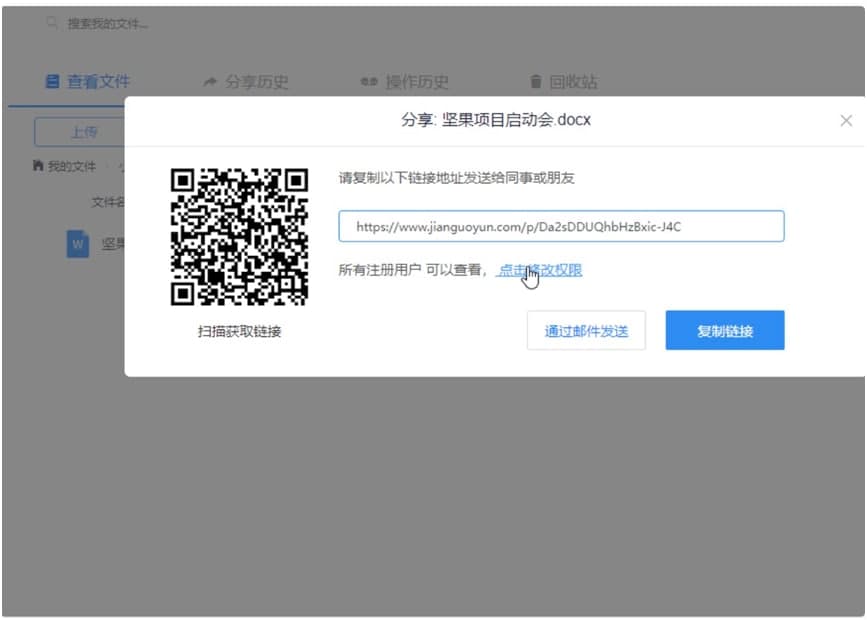Click 我的文件 breadcrumb
The image size is (867, 620).
[71, 166]
